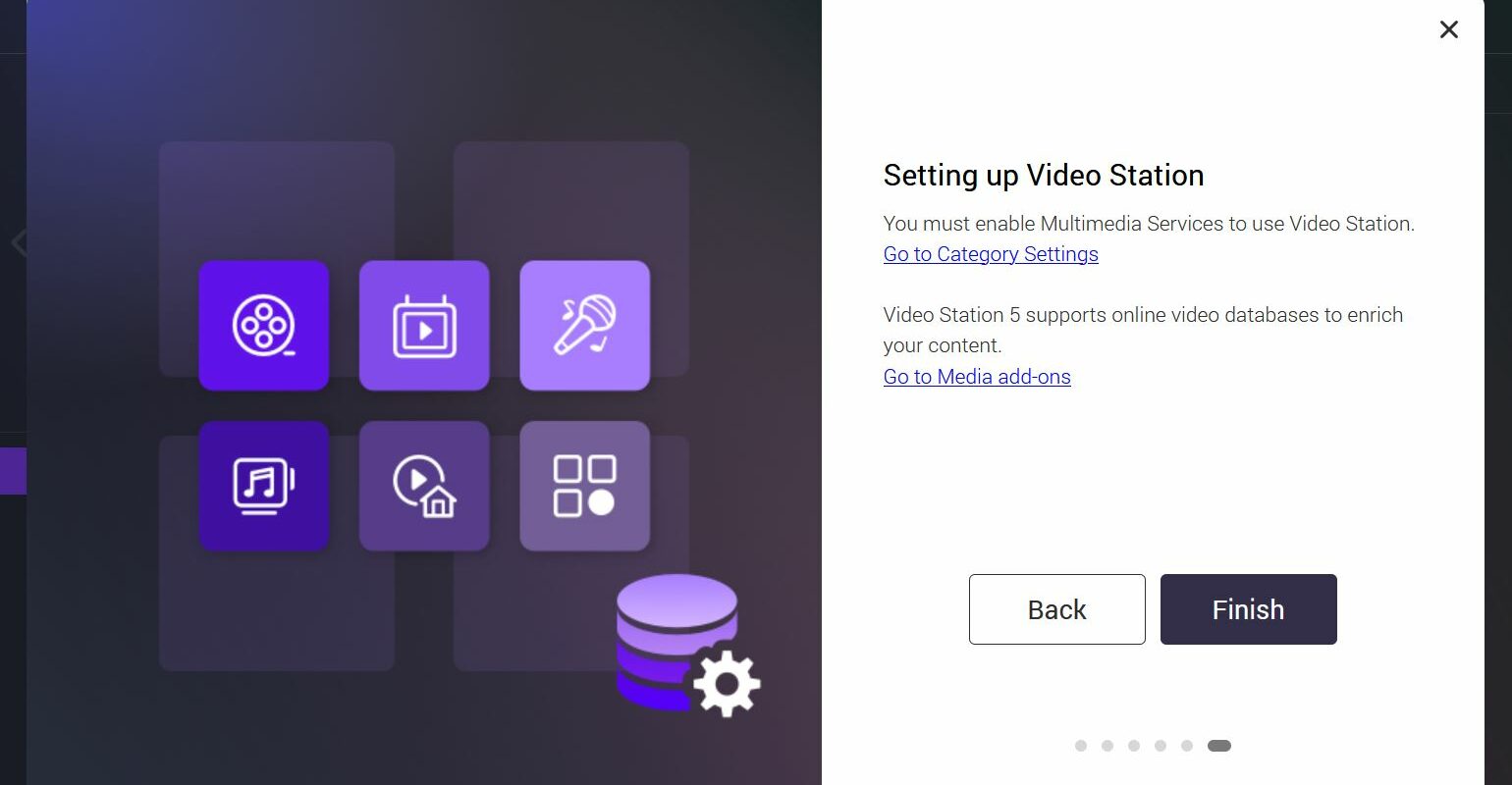Screen dimensions: 1512x785
Task: Select the active last page indicator
Action: (x=1219, y=746)
